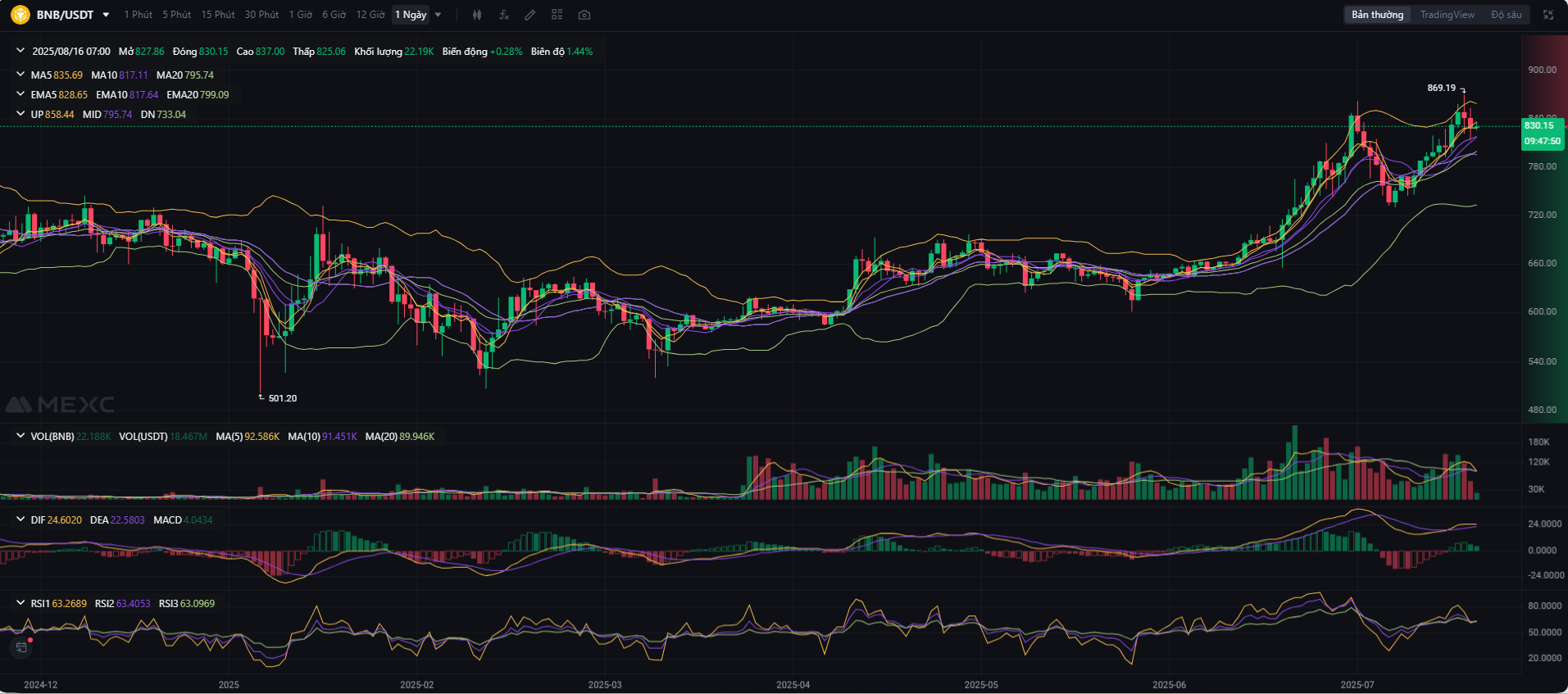Viewport: 1568px width, 694px height.
Task: Activate the pencil drawing tools
Action: click(x=530, y=15)
